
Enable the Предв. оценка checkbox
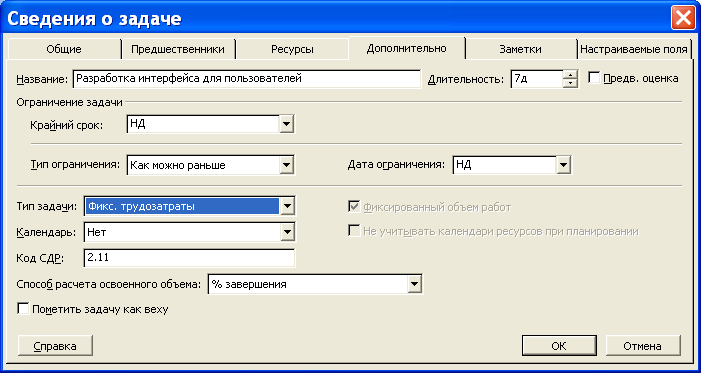tap(594, 78)
